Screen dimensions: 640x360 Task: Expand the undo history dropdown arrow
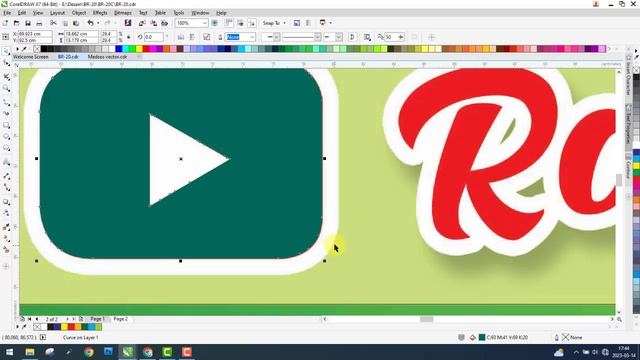pyautogui.click(x=98, y=23)
